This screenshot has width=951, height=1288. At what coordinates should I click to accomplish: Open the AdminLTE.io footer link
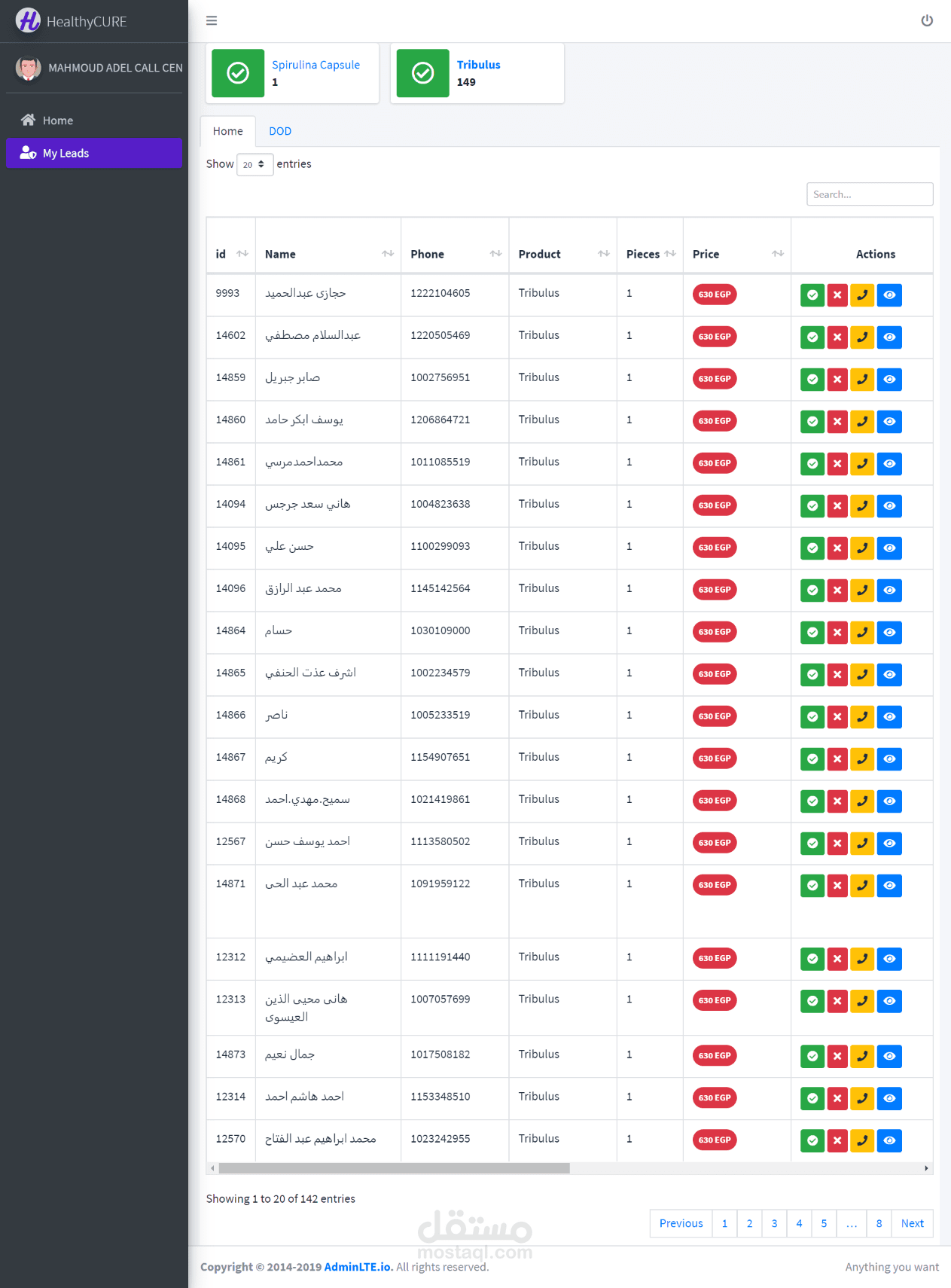click(358, 1267)
